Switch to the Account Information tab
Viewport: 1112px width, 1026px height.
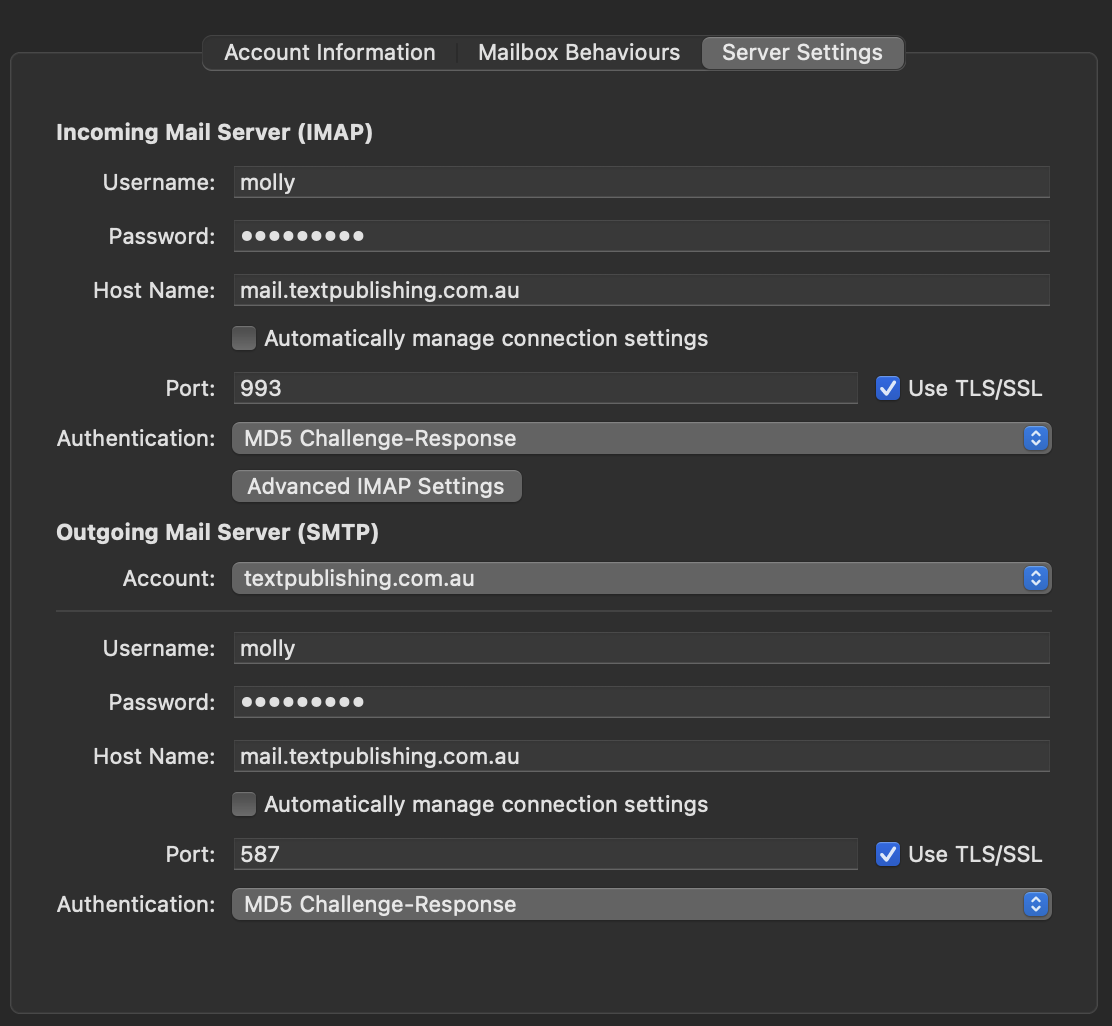(x=329, y=53)
